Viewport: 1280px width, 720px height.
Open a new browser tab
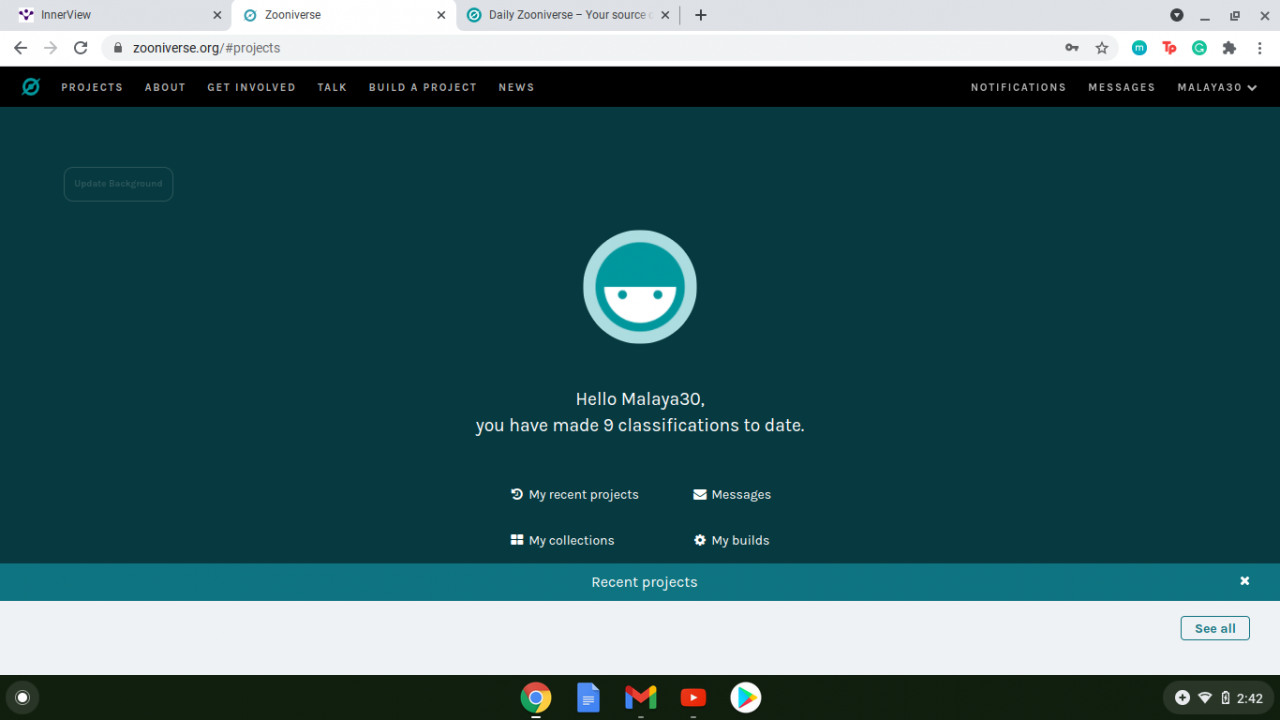[700, 15]
